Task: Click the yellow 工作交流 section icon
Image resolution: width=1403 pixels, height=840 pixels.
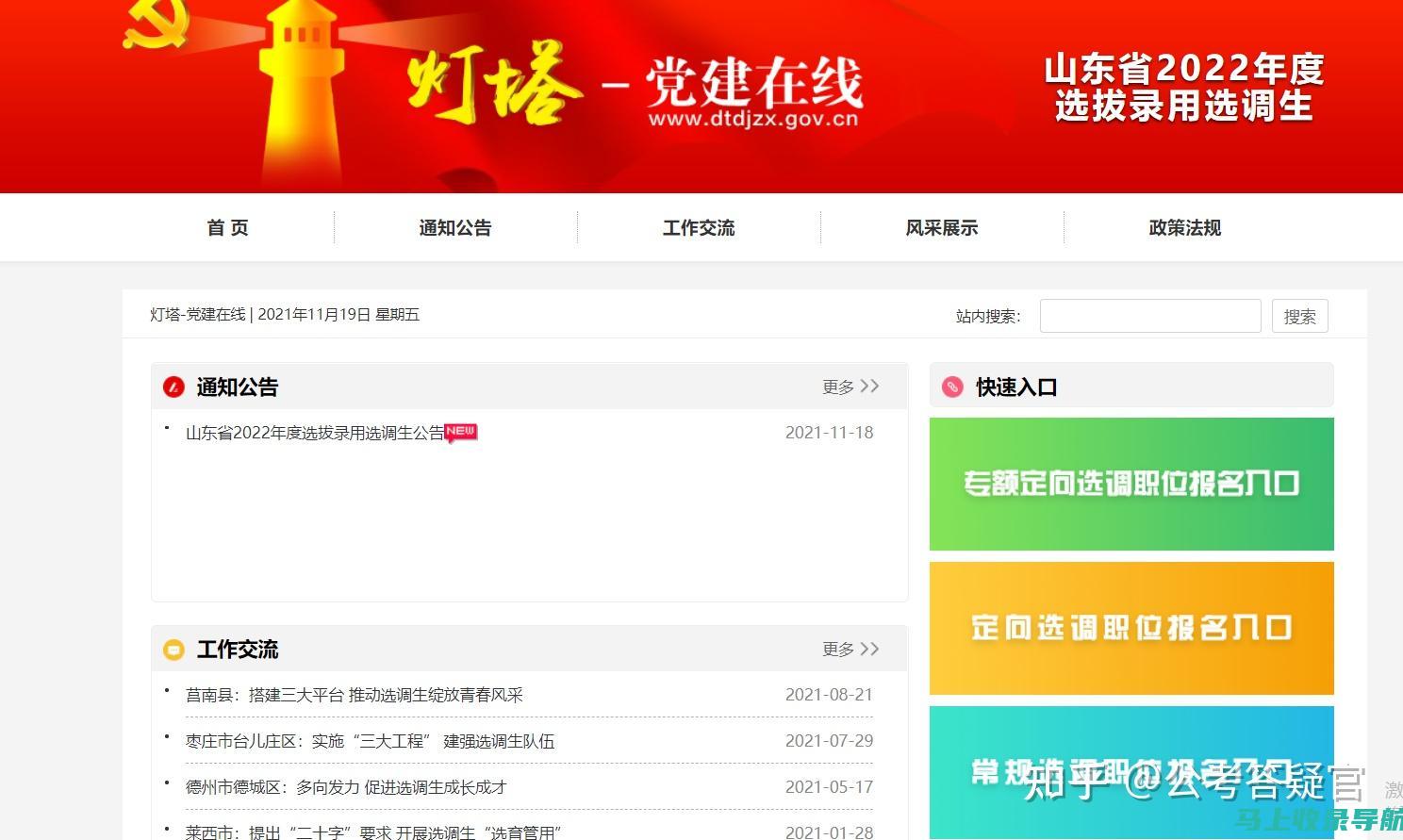Action: pos(173,650)
